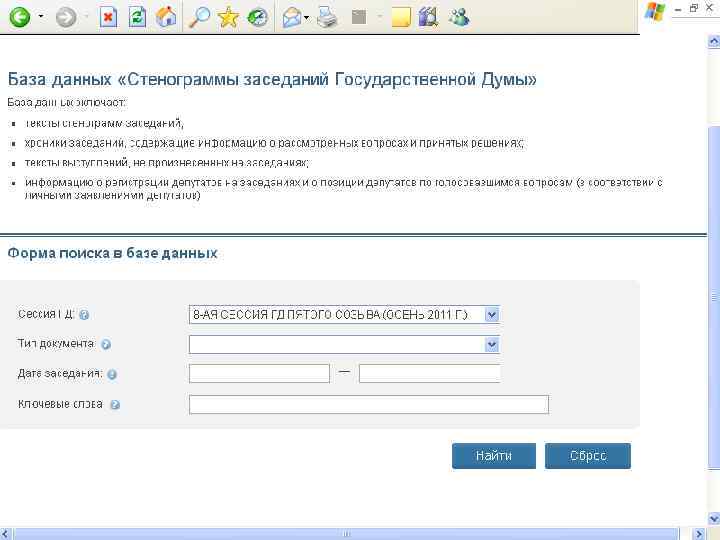The width and height of the screenshot is (720, 540).
Task: Click the Сессия ГД field label
Action: 46,314
